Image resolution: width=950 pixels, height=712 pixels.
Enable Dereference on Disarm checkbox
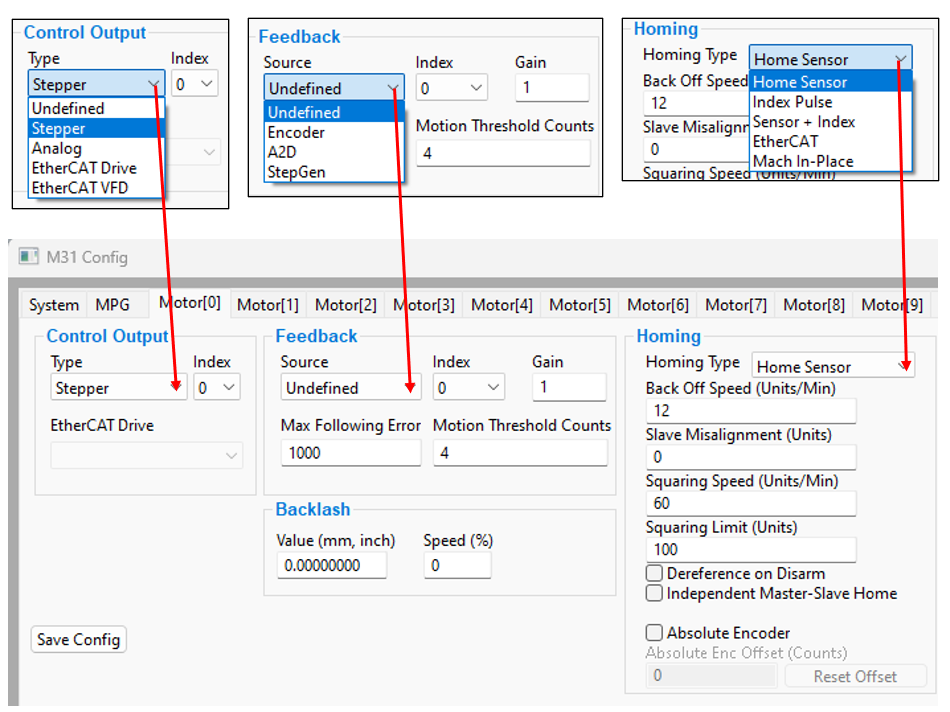655,574
